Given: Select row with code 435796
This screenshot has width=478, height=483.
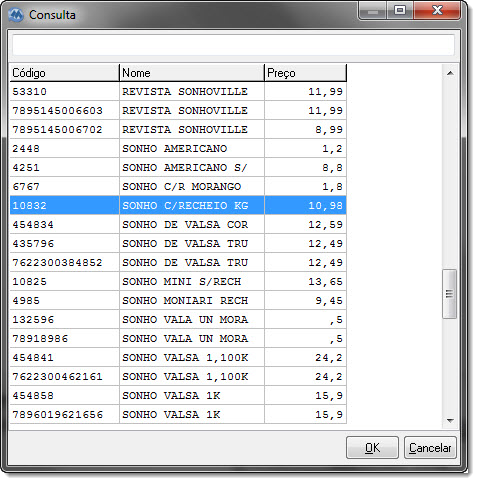Looking at the screenshot, I should click(x=178, y=243).
